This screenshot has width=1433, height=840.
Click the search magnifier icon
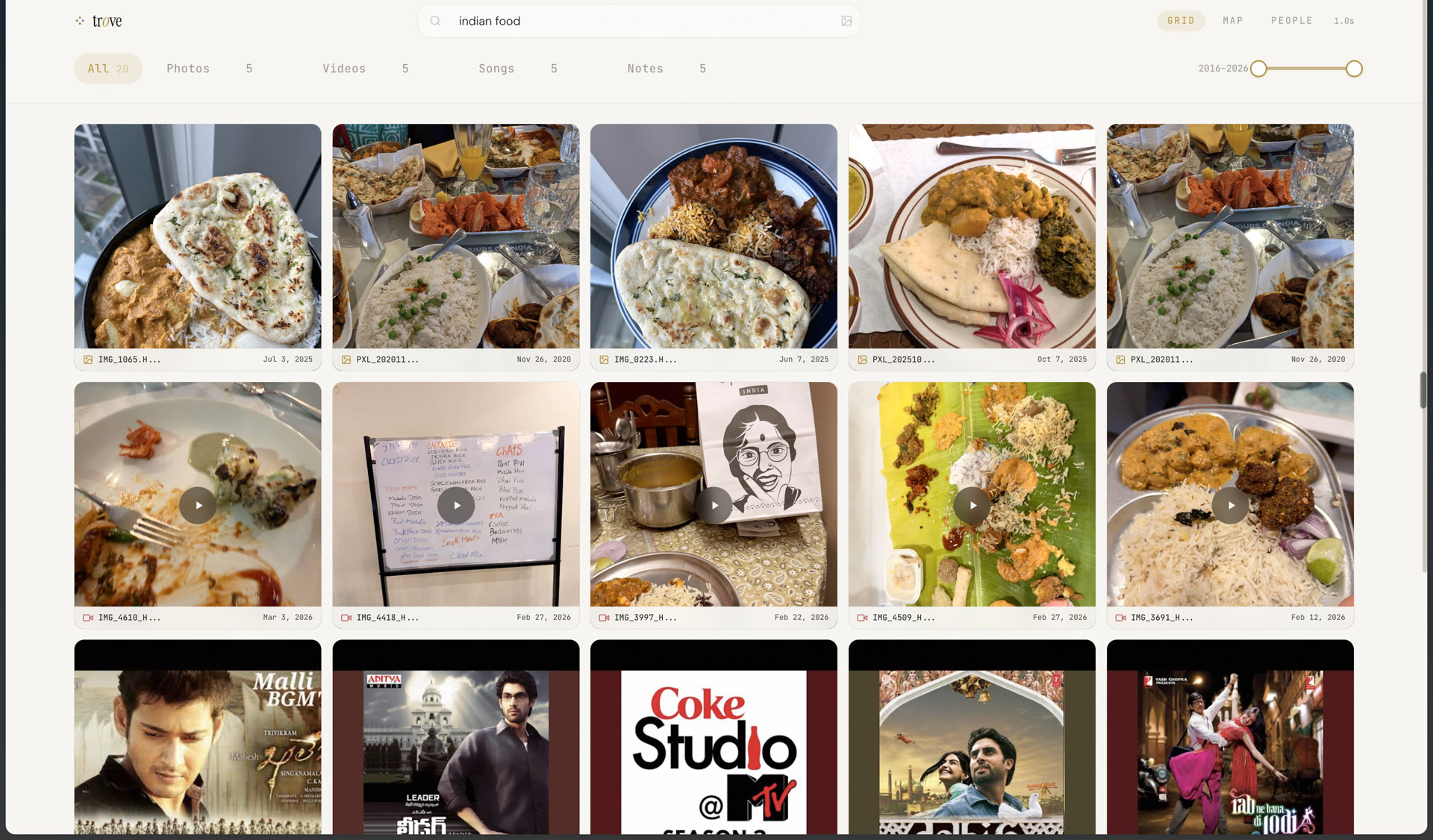point(435,21)
